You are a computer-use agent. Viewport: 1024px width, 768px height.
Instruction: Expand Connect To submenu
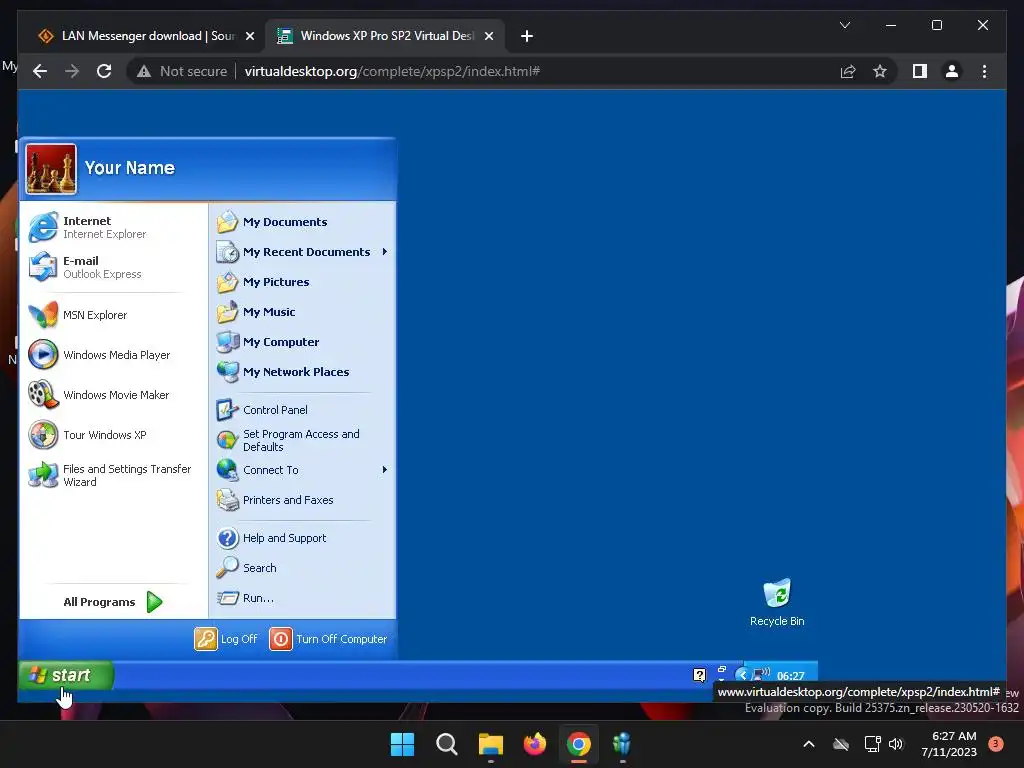pyautogui.click(x=385, y=470)
